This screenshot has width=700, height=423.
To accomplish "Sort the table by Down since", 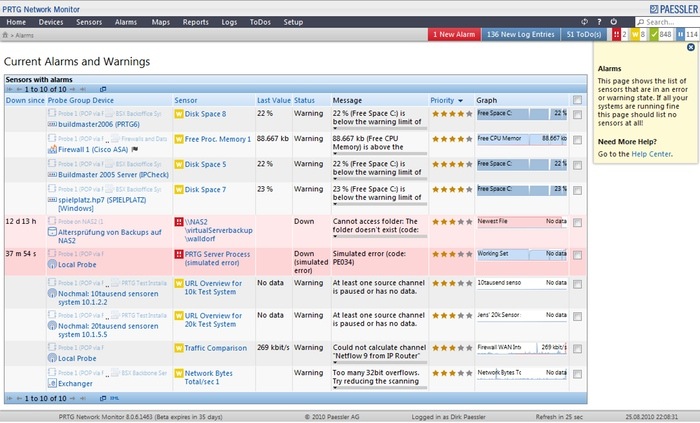I will tap(25, 100).
